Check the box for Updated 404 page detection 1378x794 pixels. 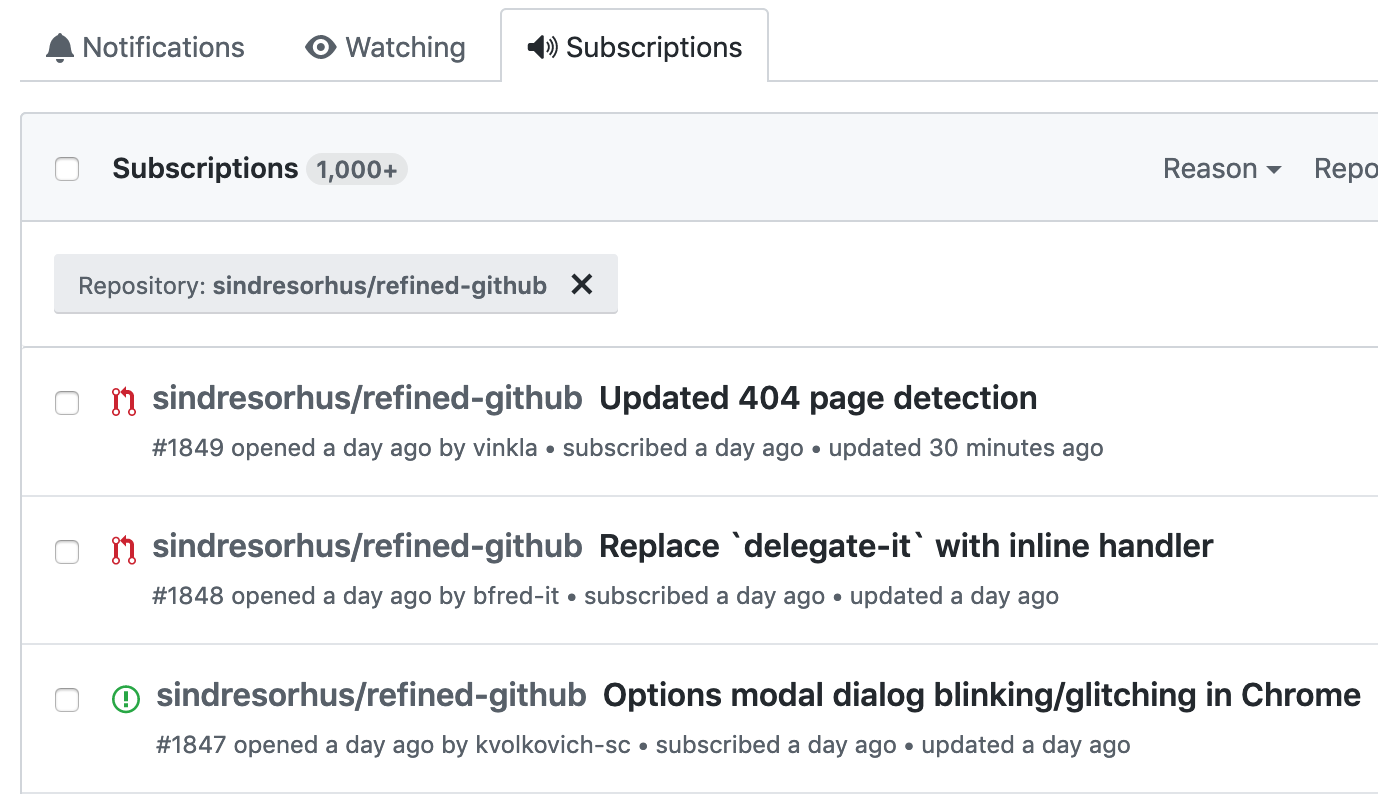tap(67, 404)
